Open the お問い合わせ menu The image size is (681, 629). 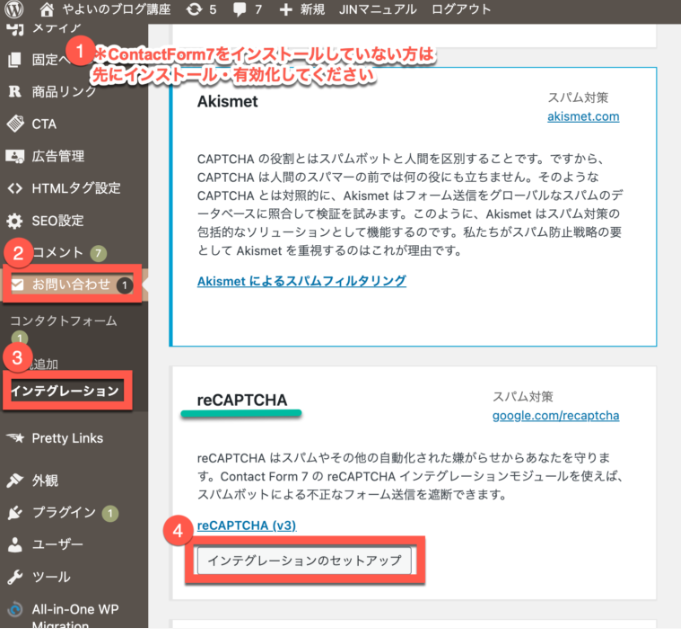(70, 285)
